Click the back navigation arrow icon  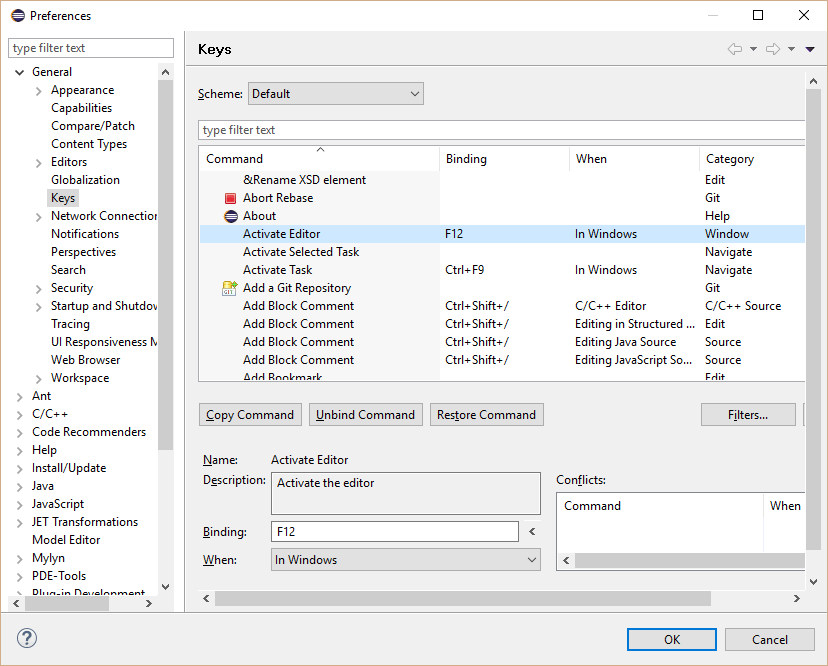pyautogui.click(x=735, y=49)
